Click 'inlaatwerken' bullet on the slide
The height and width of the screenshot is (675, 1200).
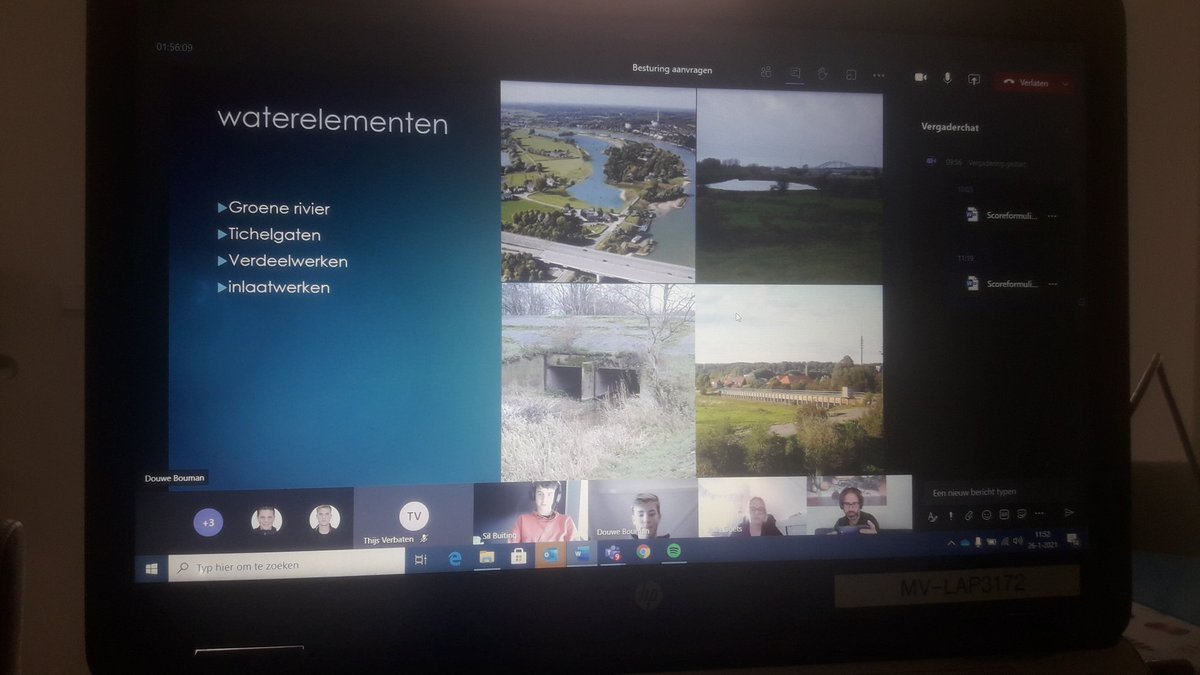tap(279, 287)
